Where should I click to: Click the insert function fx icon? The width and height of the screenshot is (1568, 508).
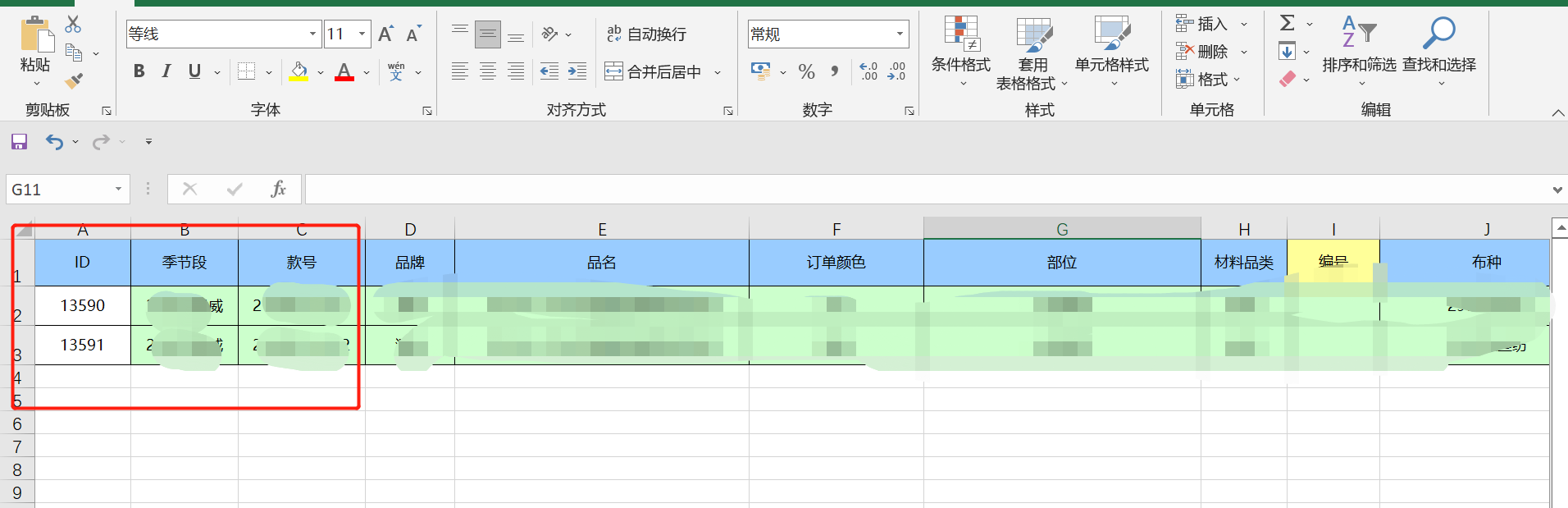278,190
